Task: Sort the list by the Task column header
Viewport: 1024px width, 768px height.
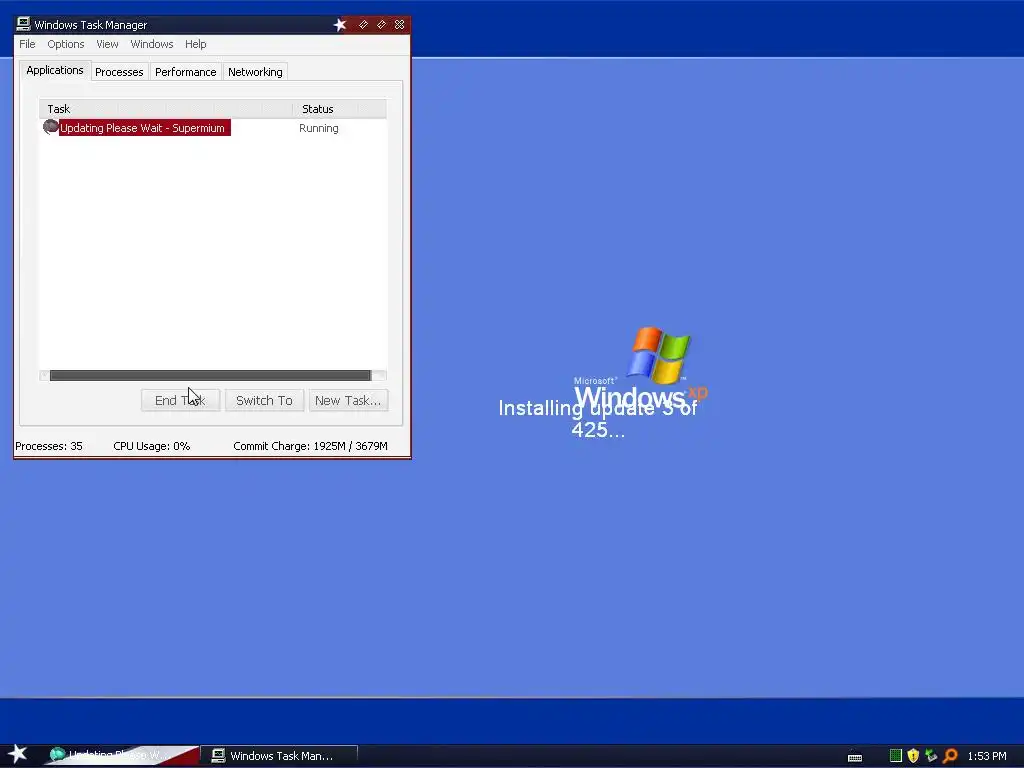Action: click(x=166, y=108)
